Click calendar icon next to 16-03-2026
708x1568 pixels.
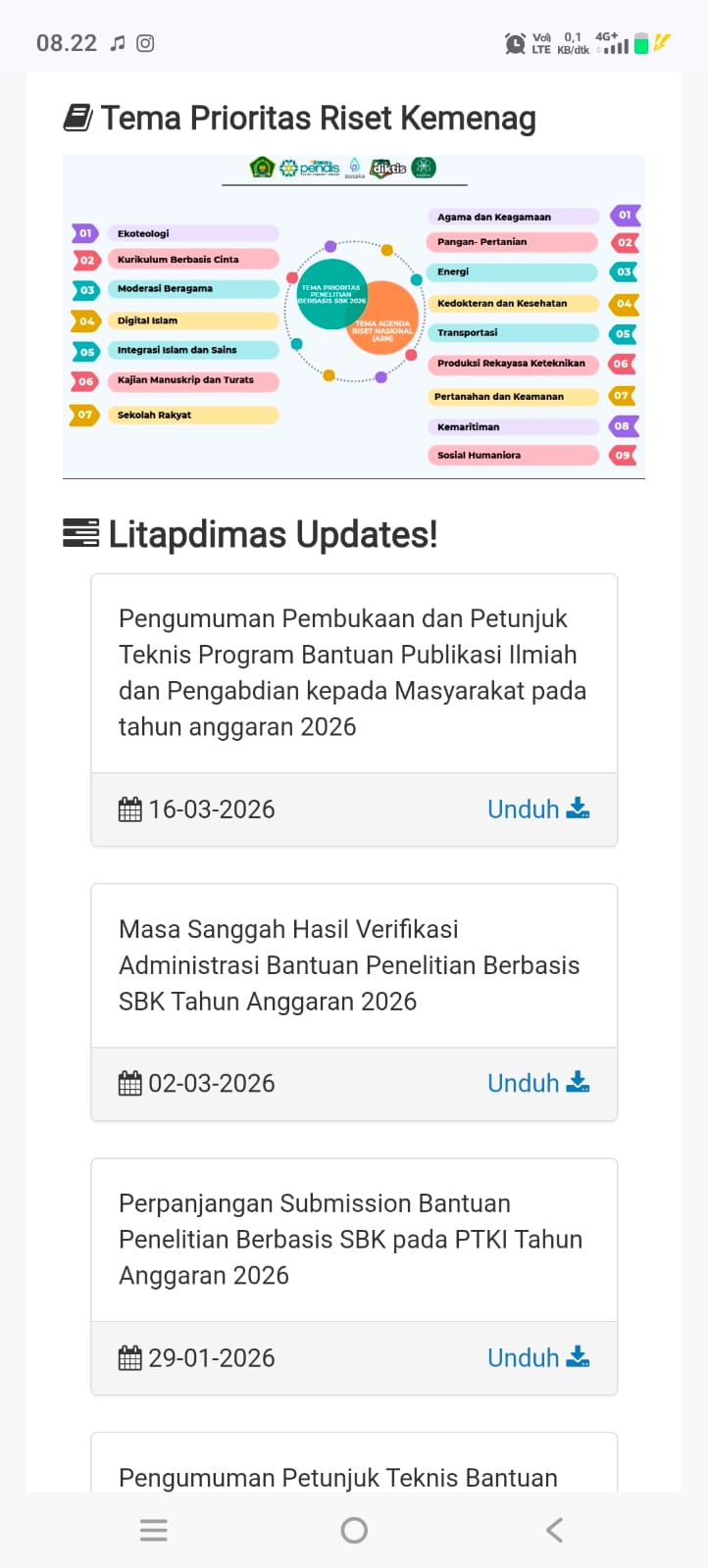coord(129,809)
